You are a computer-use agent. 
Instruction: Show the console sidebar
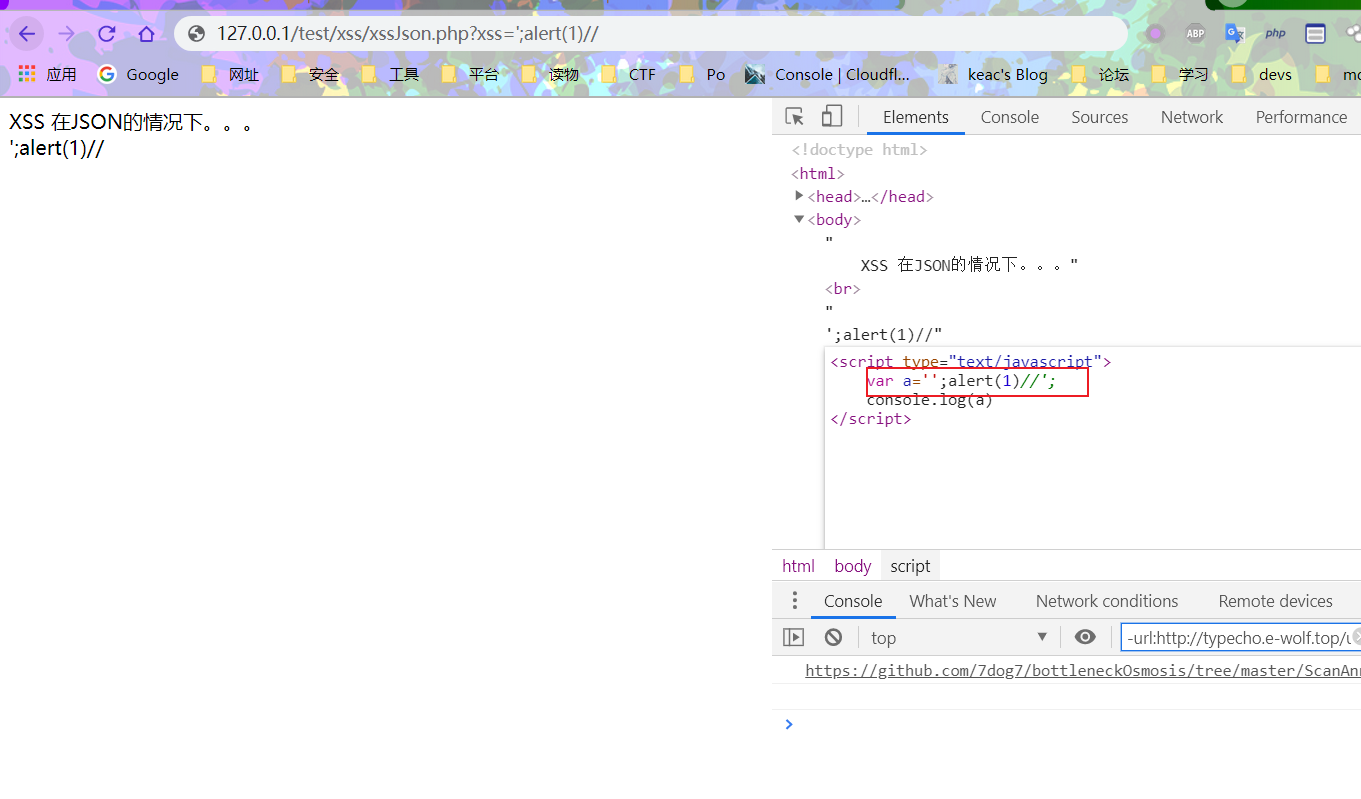[793, 637]
